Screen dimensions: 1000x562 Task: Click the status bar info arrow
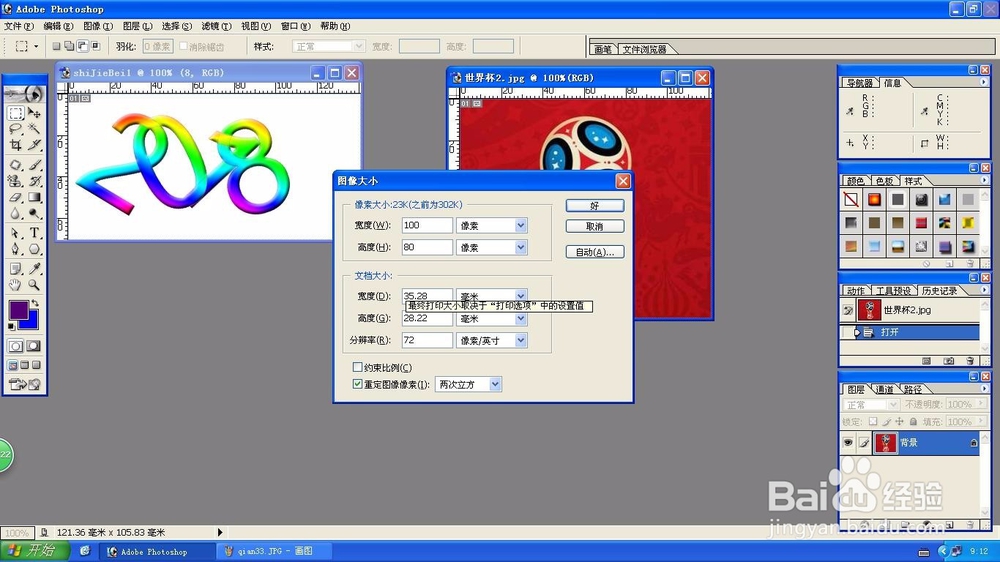220,532
